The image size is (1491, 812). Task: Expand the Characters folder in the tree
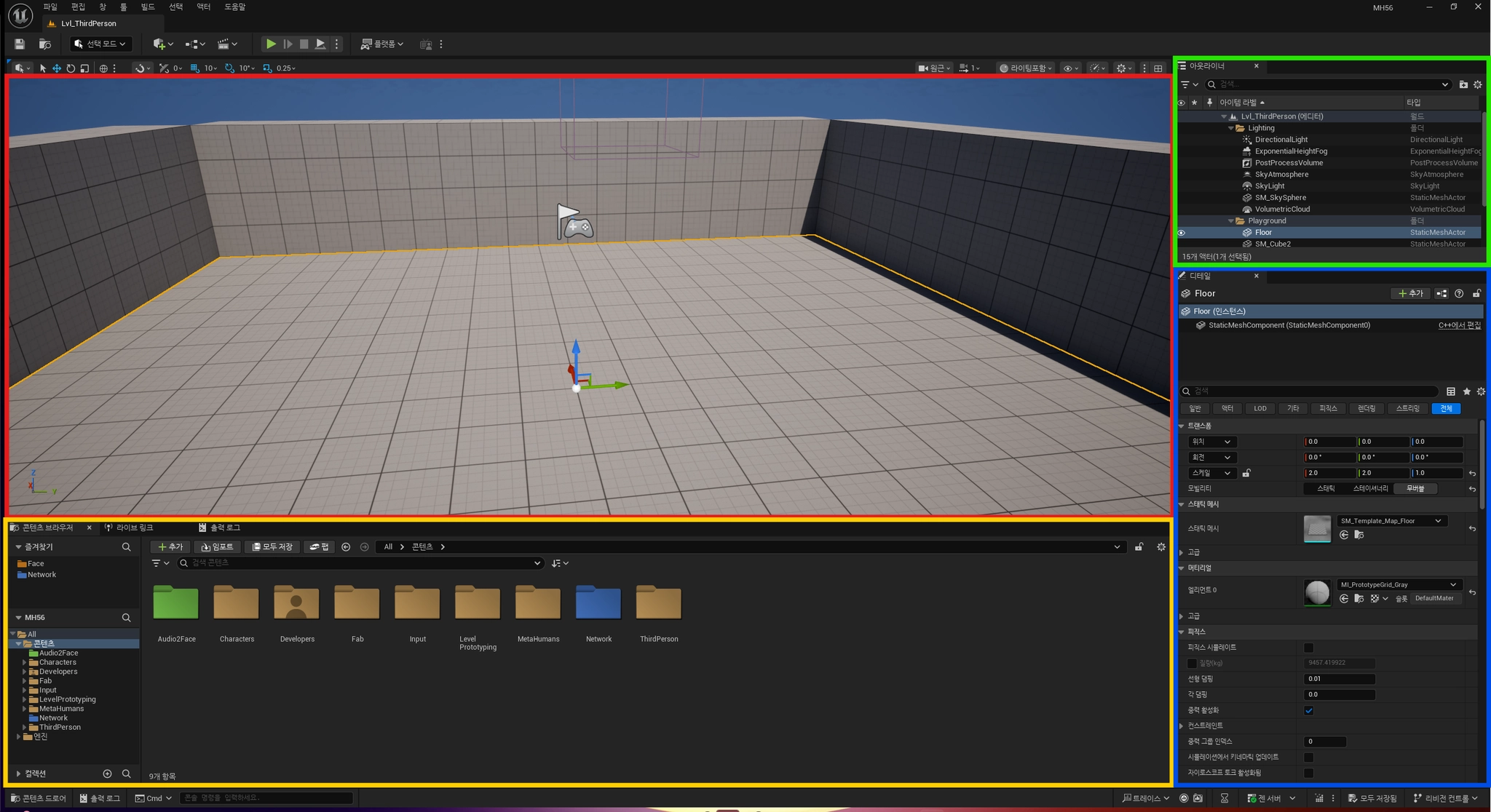pos(24,663)
